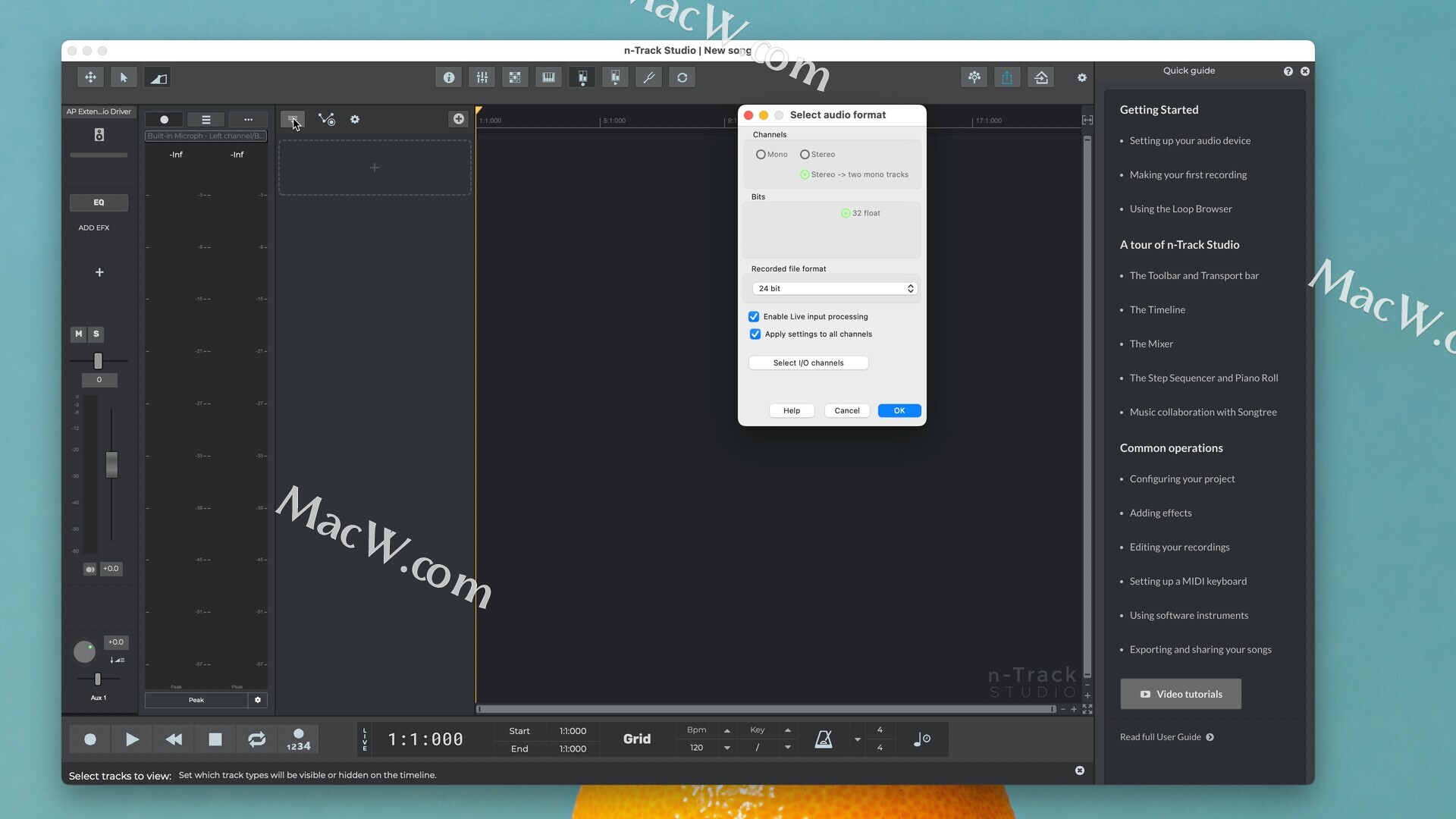
Task: Toggle the LIVE input indicator
Action: point(365,739)
